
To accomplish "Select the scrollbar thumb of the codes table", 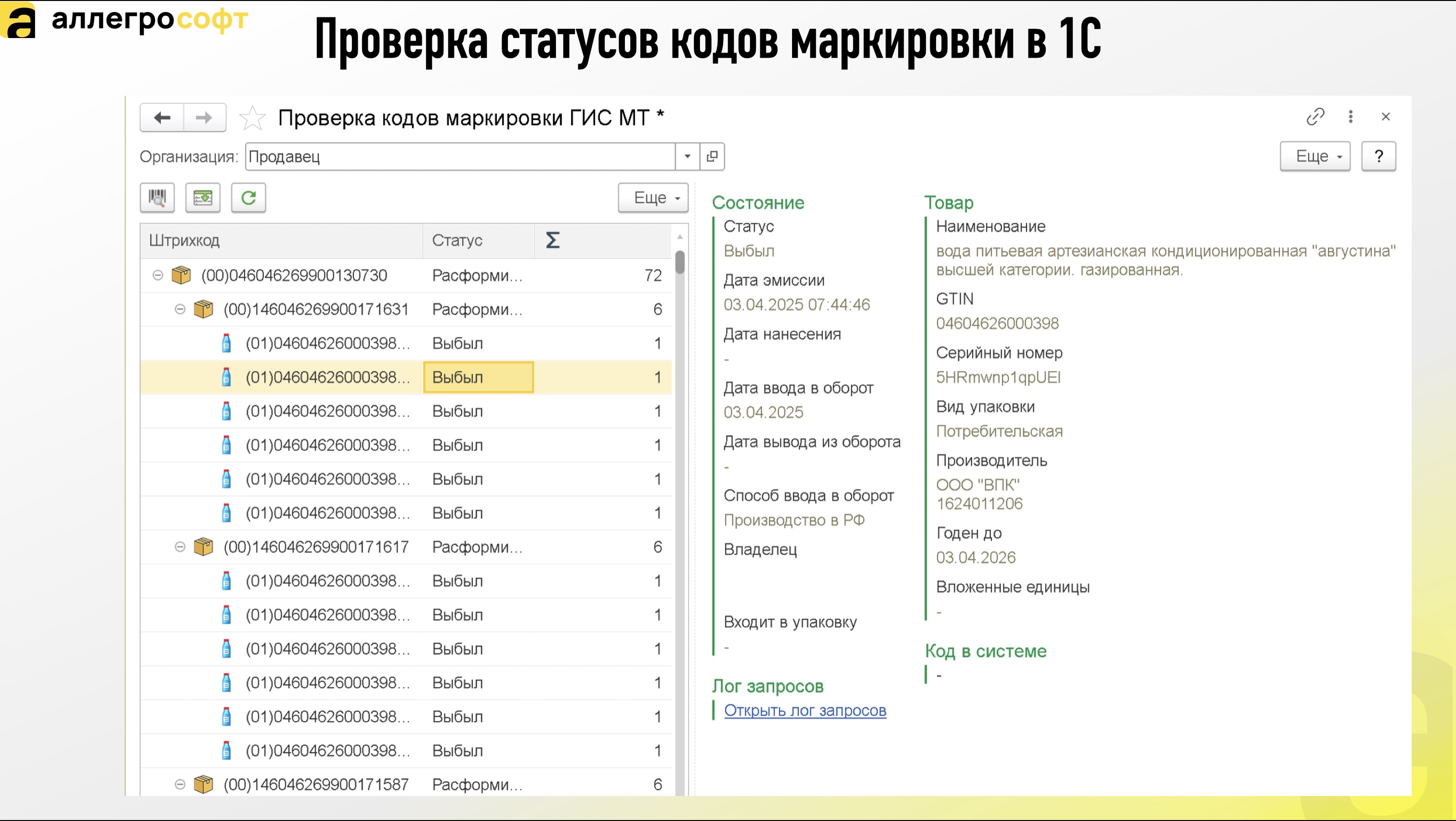I will [679, 262].
